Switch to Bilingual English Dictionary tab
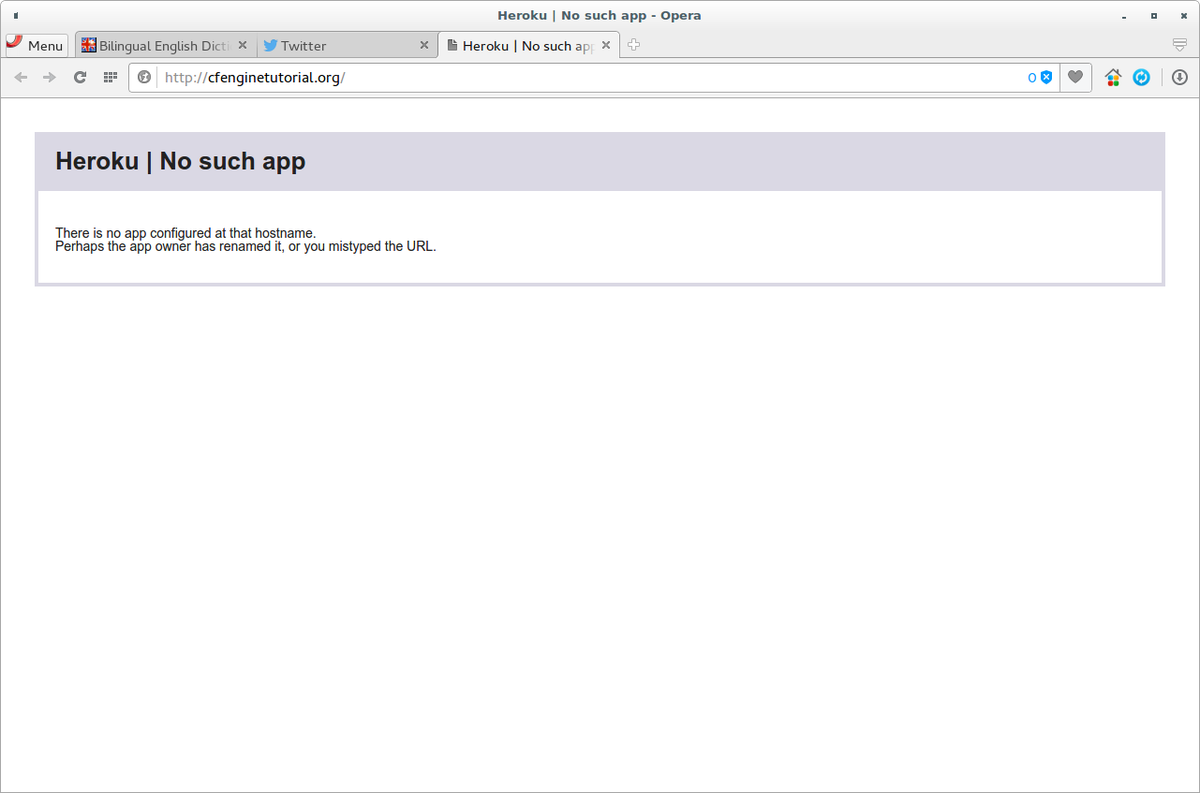This screenshot has width=1200, height=793. pyautogui.click(x=164, y=45)
